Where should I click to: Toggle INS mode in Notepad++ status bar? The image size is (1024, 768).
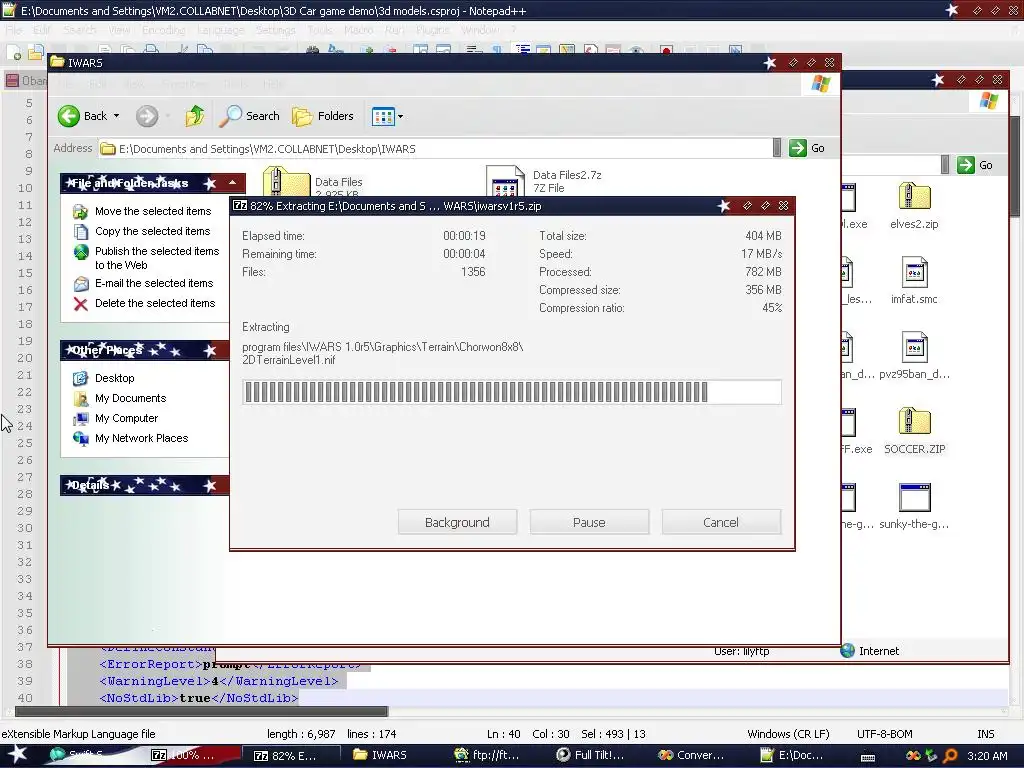[x=985, y=734]
